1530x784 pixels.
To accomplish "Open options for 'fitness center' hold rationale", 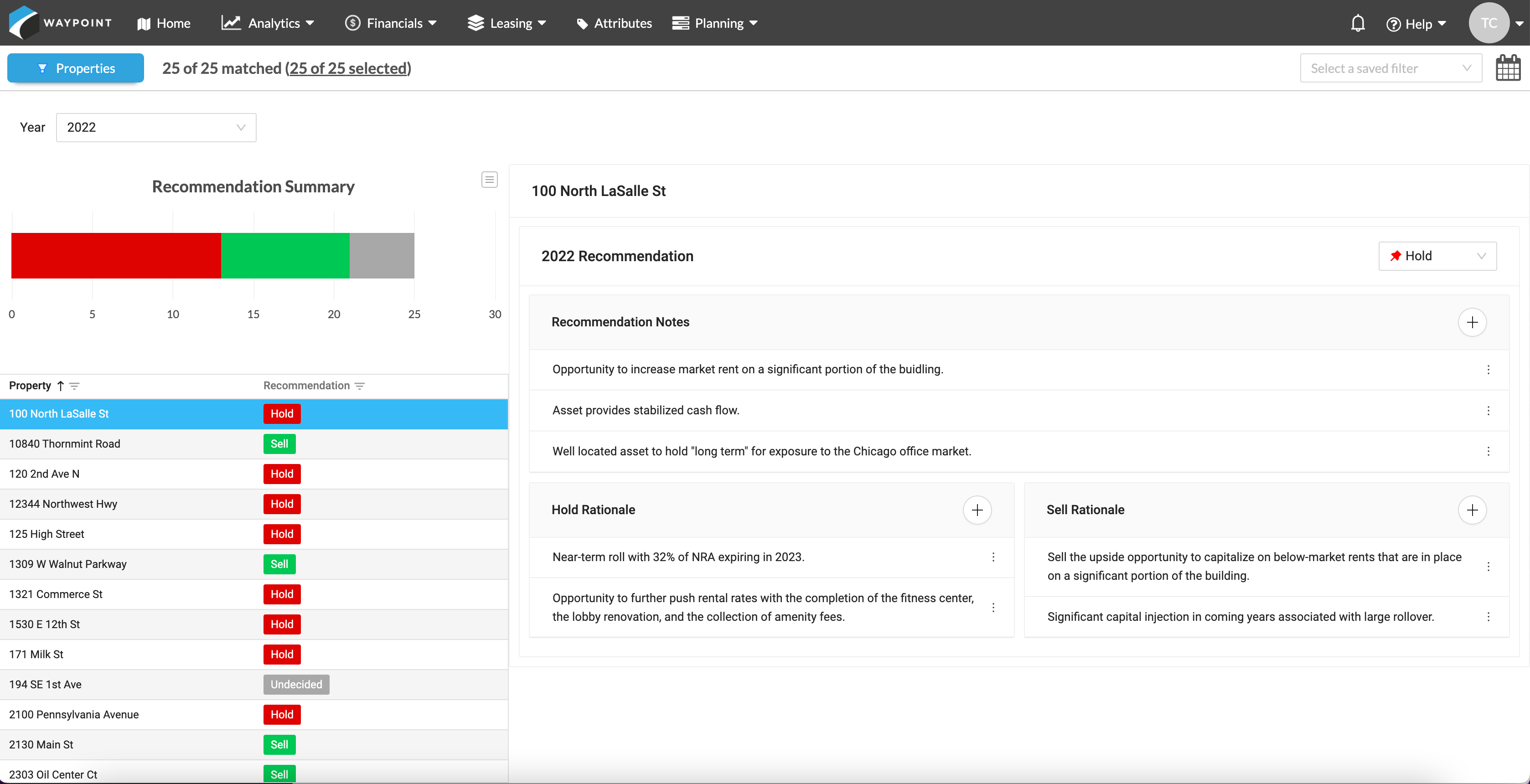I will click(x=993, y=607).
